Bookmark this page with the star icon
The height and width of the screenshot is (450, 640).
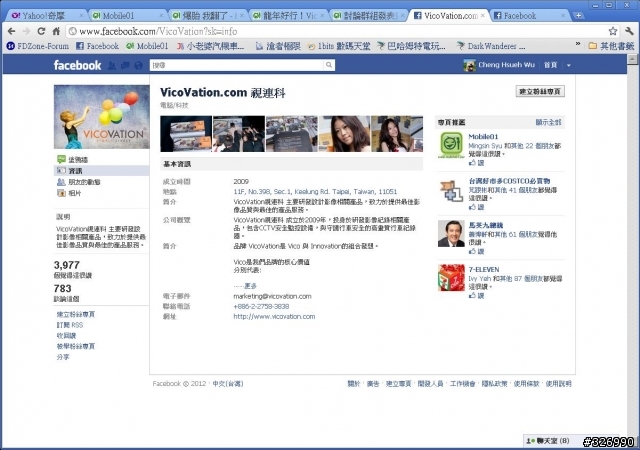tap(613, 31)
